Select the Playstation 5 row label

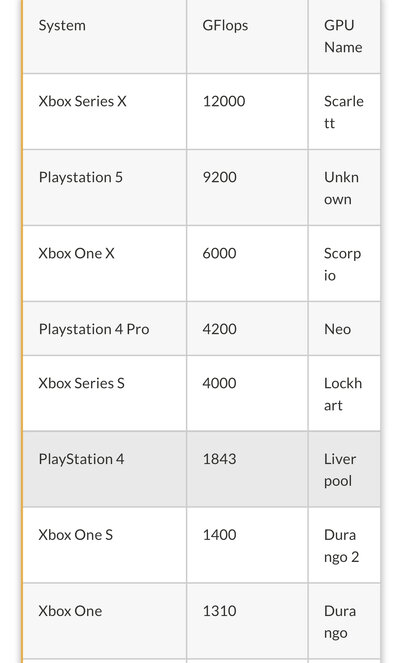coord(81,178)
